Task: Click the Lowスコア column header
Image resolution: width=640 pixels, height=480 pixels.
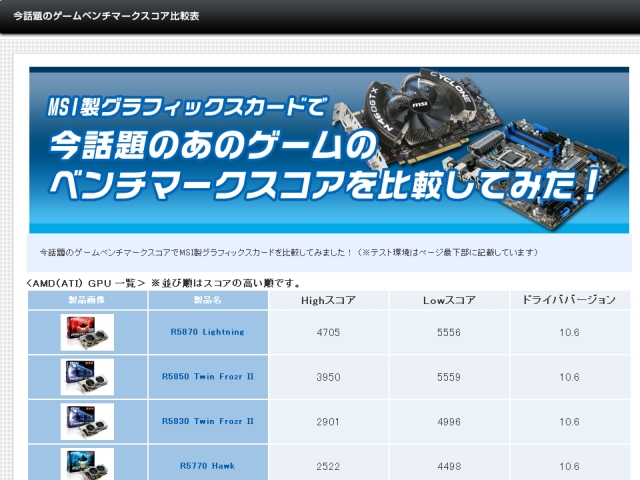Action: 449,300
